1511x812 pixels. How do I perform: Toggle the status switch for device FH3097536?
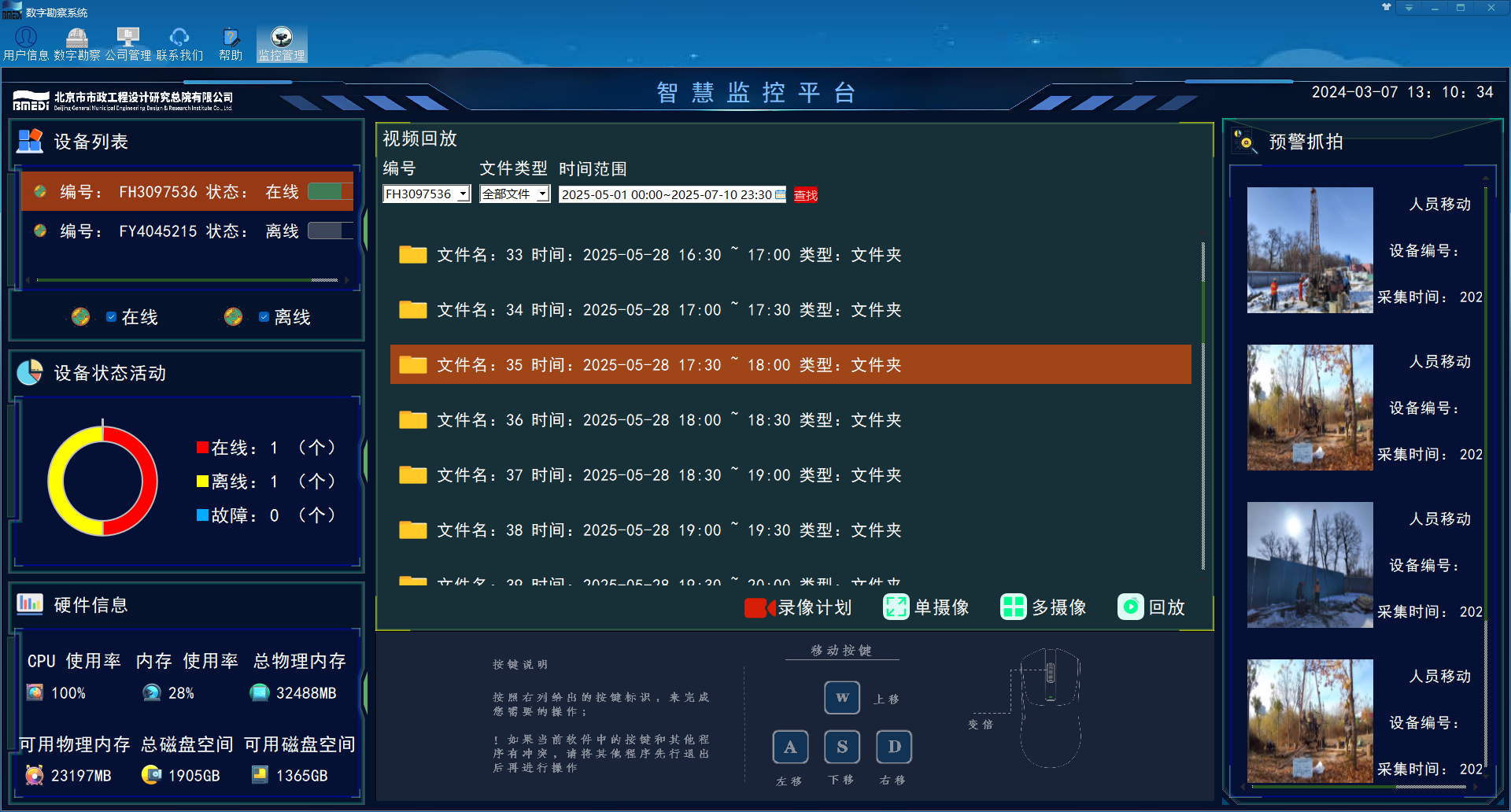pyautogui.click(x=331, y=191)
